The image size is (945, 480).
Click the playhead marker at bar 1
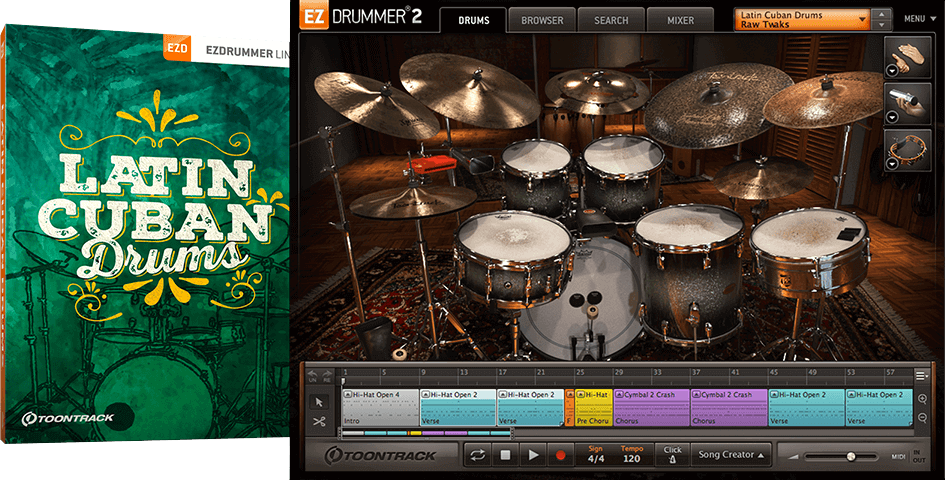pyautogui.click(x=343, y=381)
